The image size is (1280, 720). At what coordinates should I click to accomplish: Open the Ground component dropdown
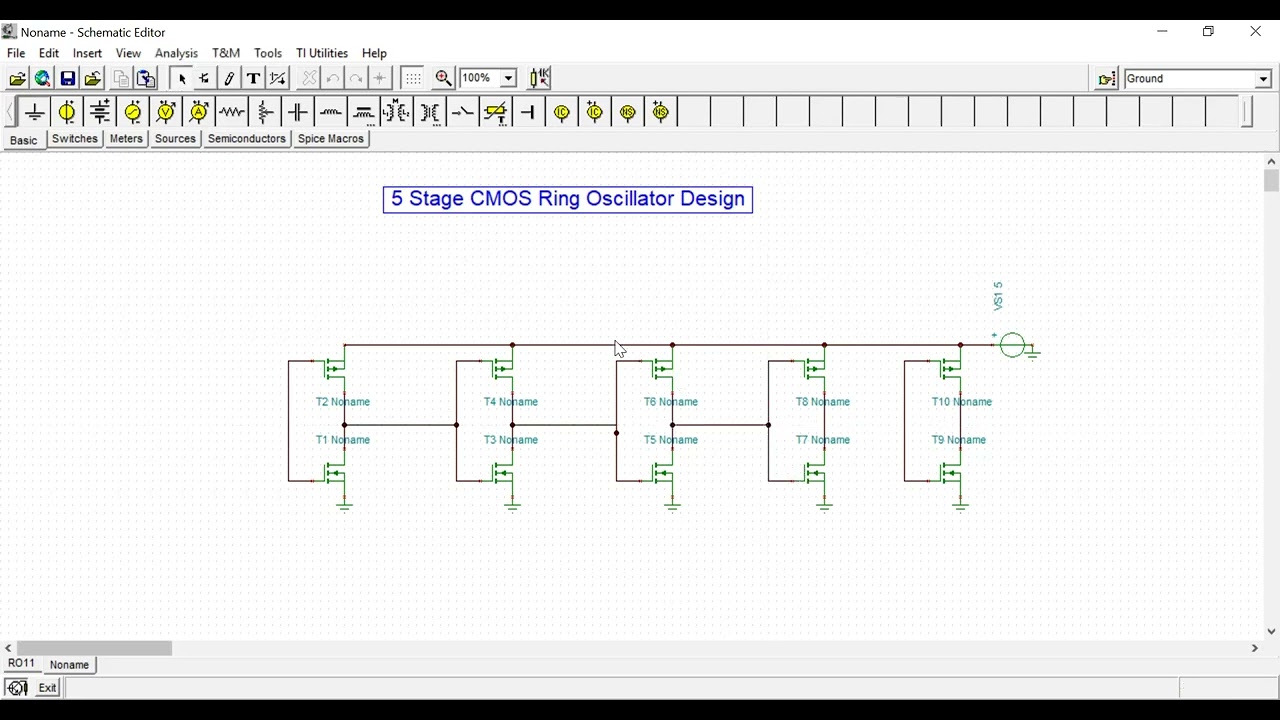[x=1263, y=80]
